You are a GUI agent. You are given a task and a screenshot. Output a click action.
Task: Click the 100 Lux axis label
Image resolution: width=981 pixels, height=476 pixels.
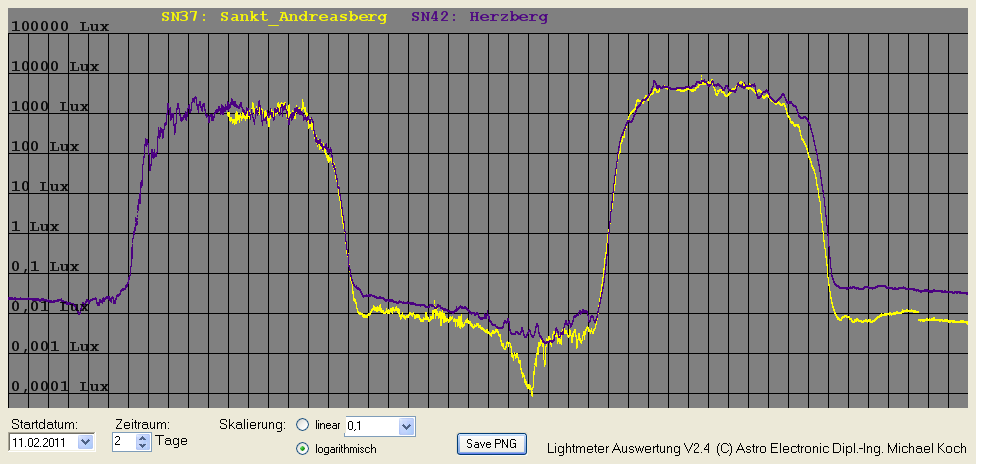(x=45, y=147)
